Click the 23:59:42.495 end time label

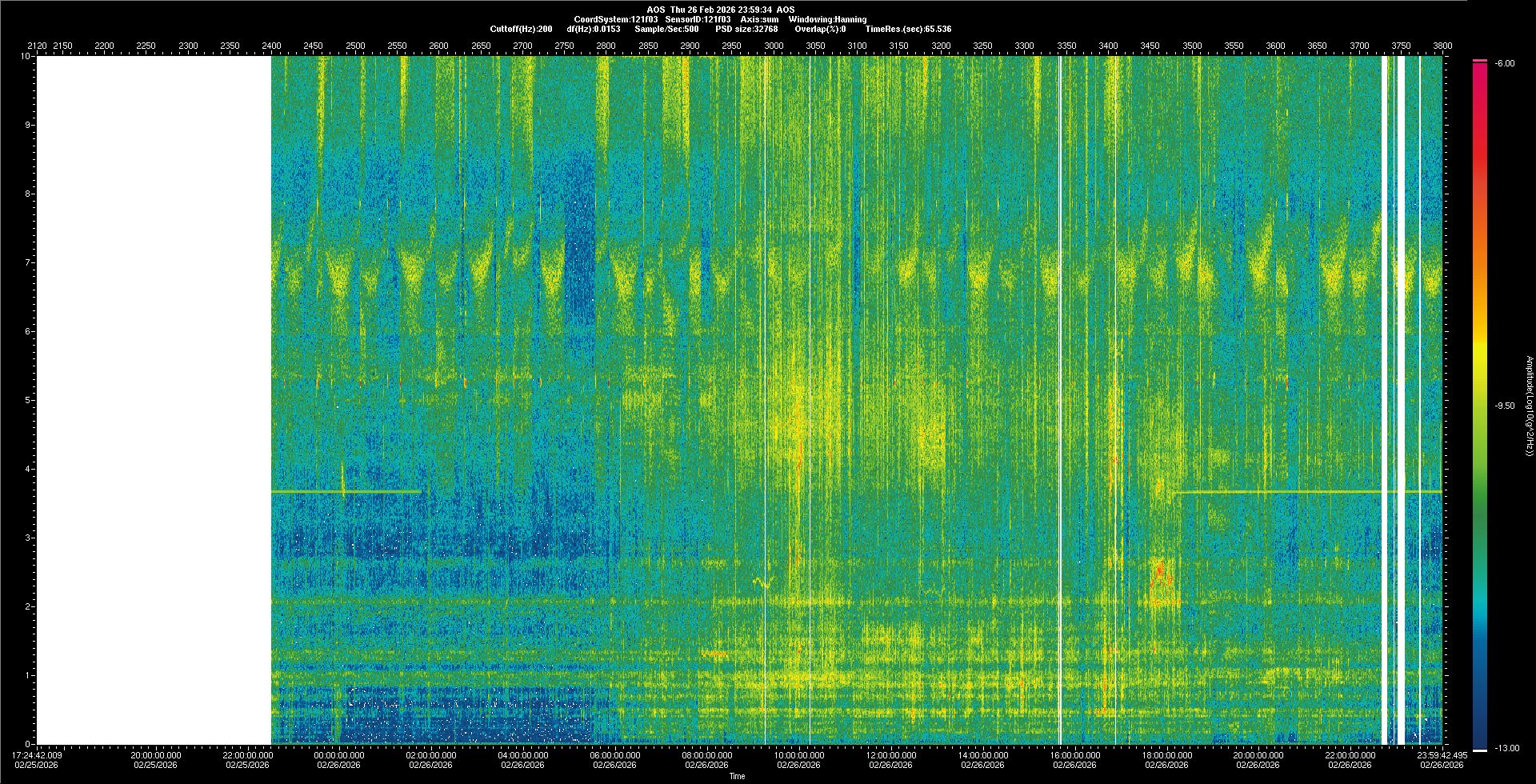pos(1442,755)
